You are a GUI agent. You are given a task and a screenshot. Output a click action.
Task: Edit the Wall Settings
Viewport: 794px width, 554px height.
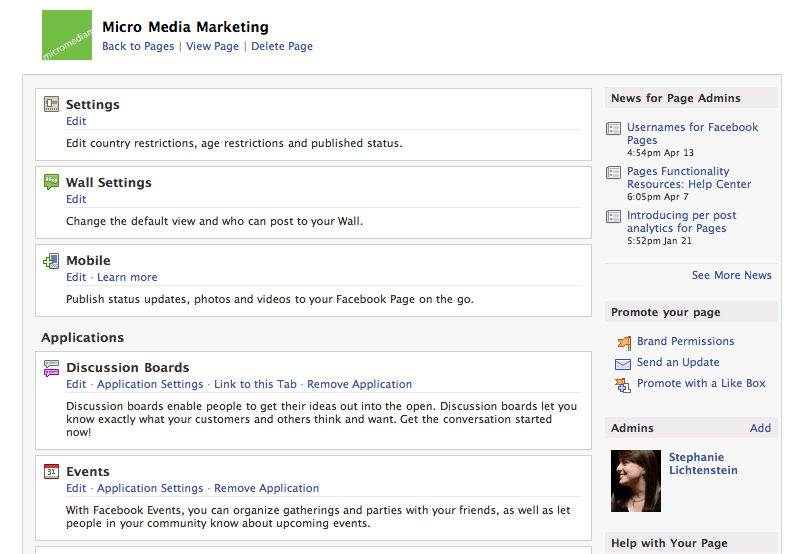tap(76, 199)
